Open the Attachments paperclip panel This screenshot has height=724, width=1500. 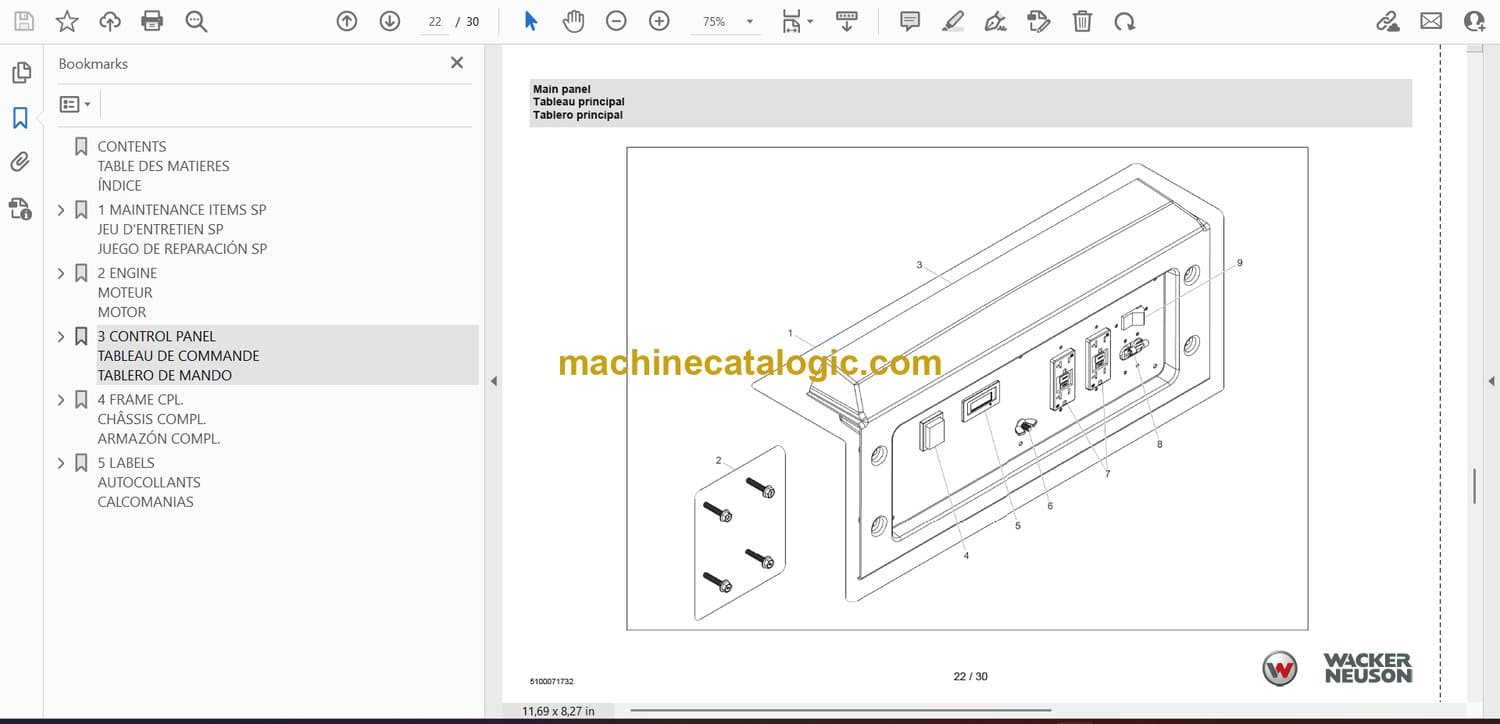click(x=20, y=162)
